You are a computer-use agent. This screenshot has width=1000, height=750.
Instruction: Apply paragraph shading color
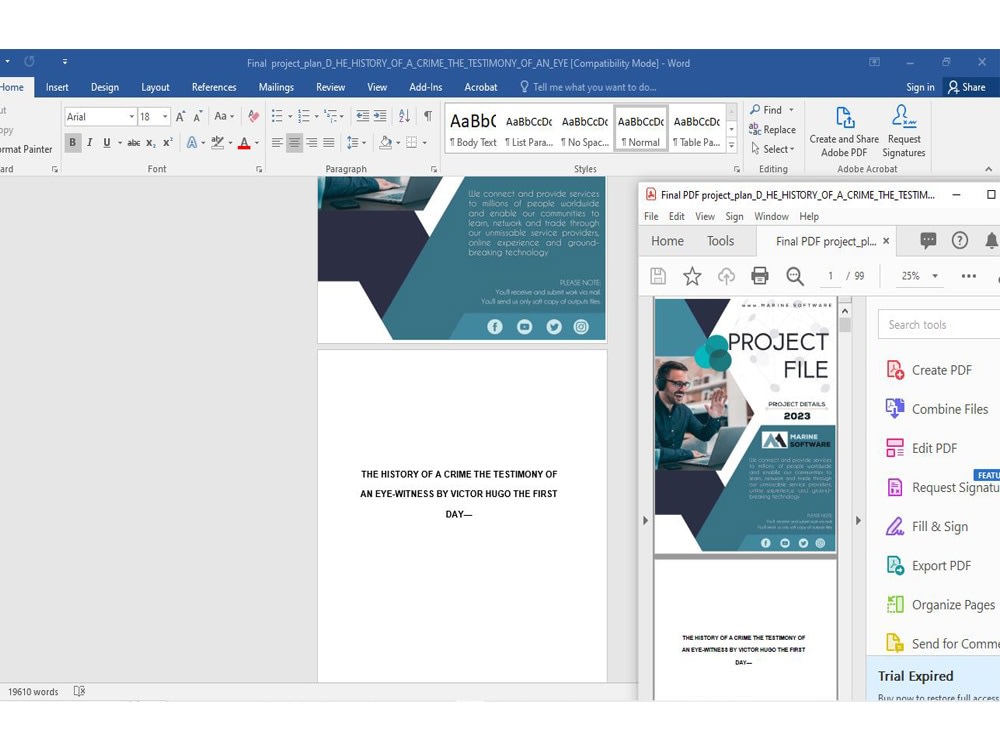pyautogui.click(x=385, y=143)
